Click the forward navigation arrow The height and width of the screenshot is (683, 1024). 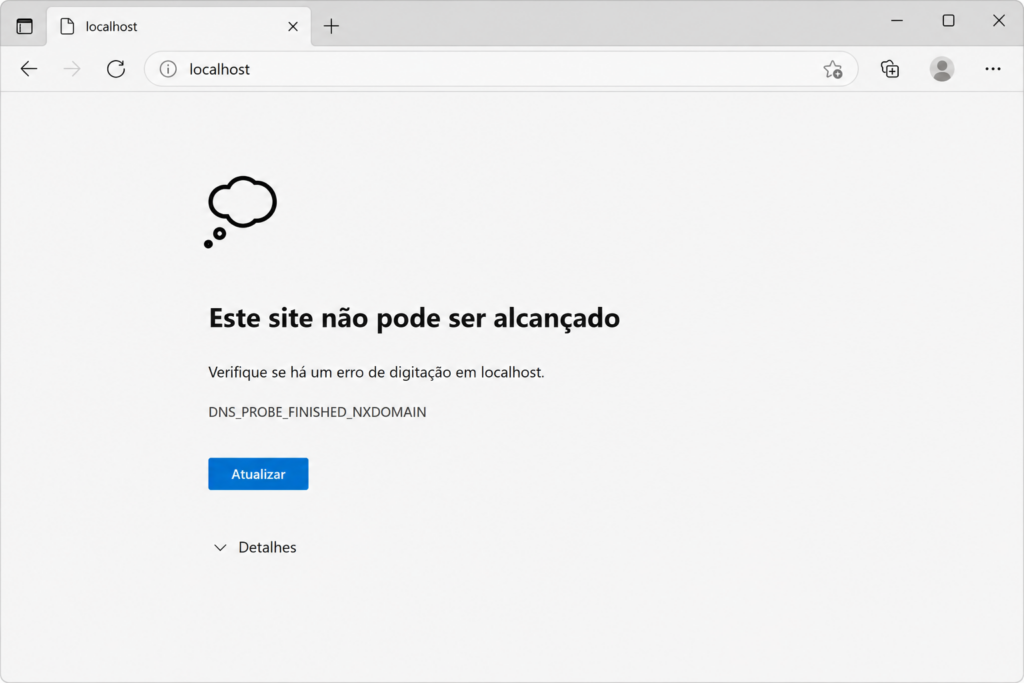72,69
